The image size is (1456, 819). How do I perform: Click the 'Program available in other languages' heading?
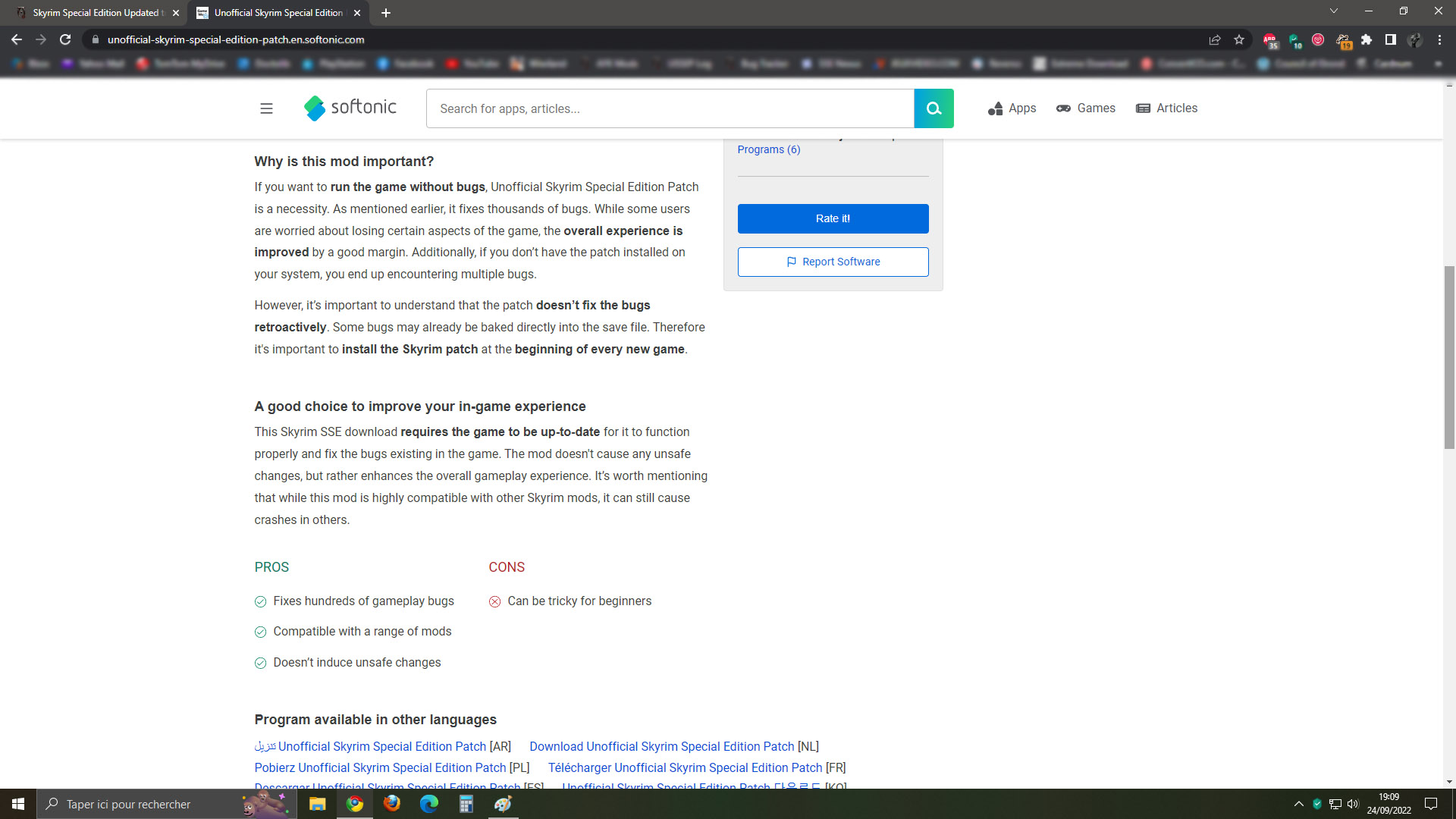[x=375, y=720]
